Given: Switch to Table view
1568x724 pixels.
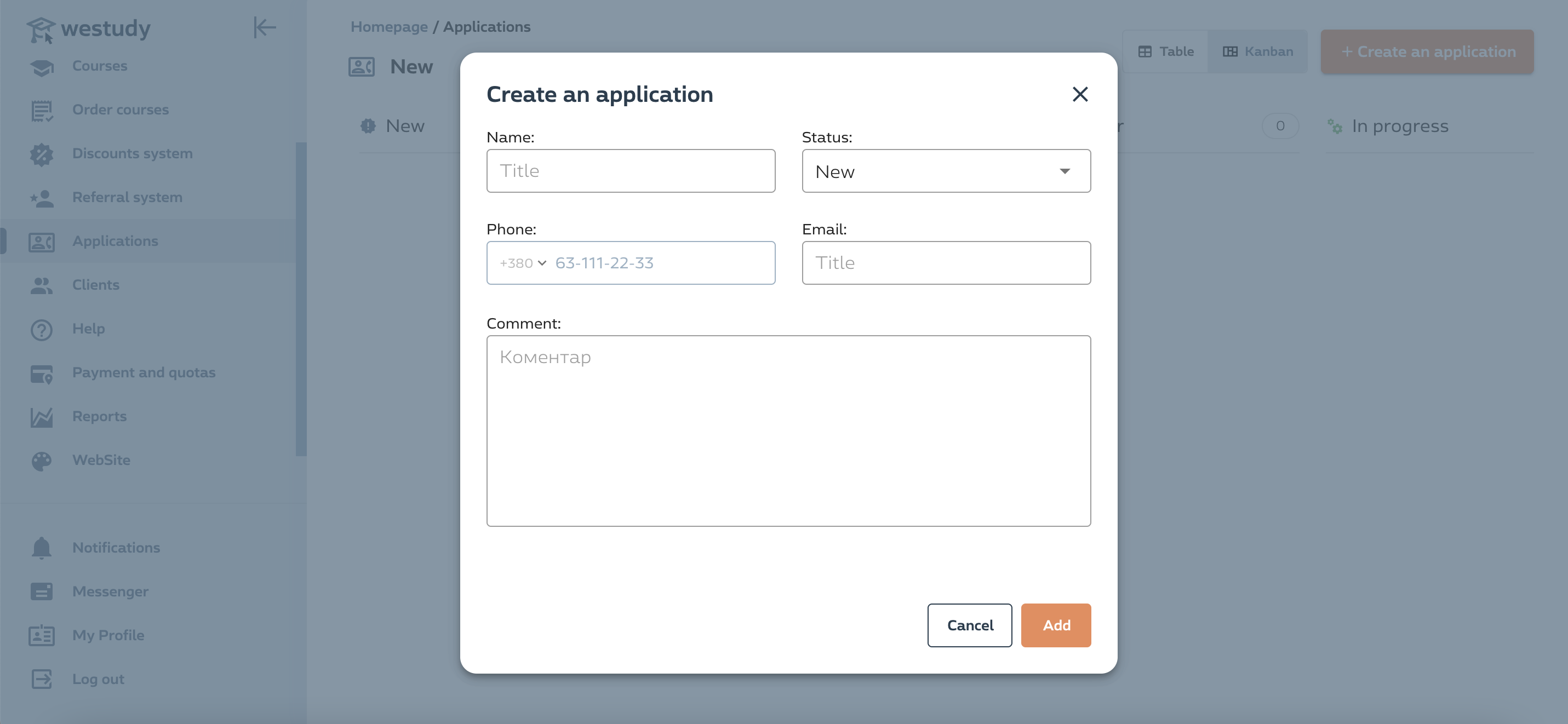Looking at the screenshot, I should tap(1165, 51).
